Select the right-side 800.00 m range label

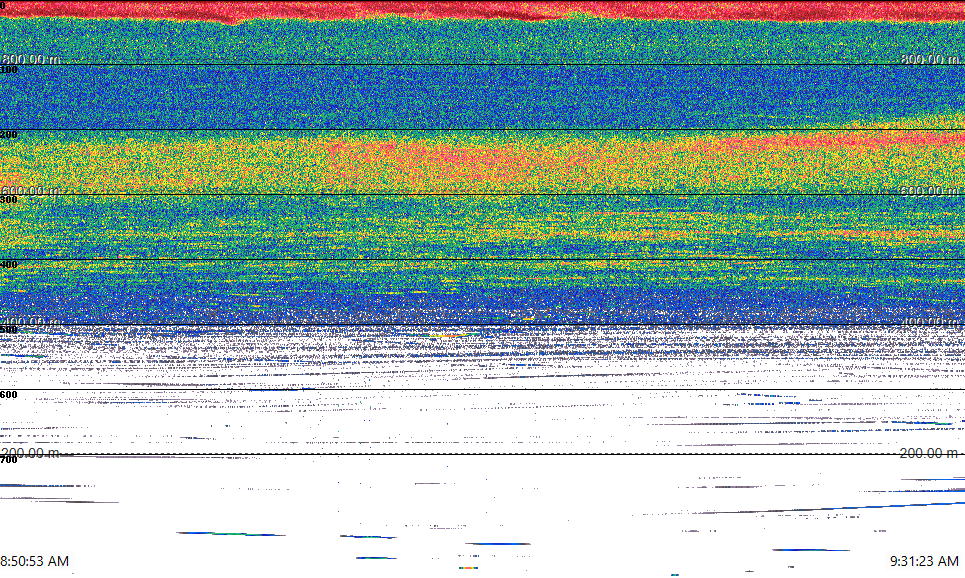tap(929, 59)
